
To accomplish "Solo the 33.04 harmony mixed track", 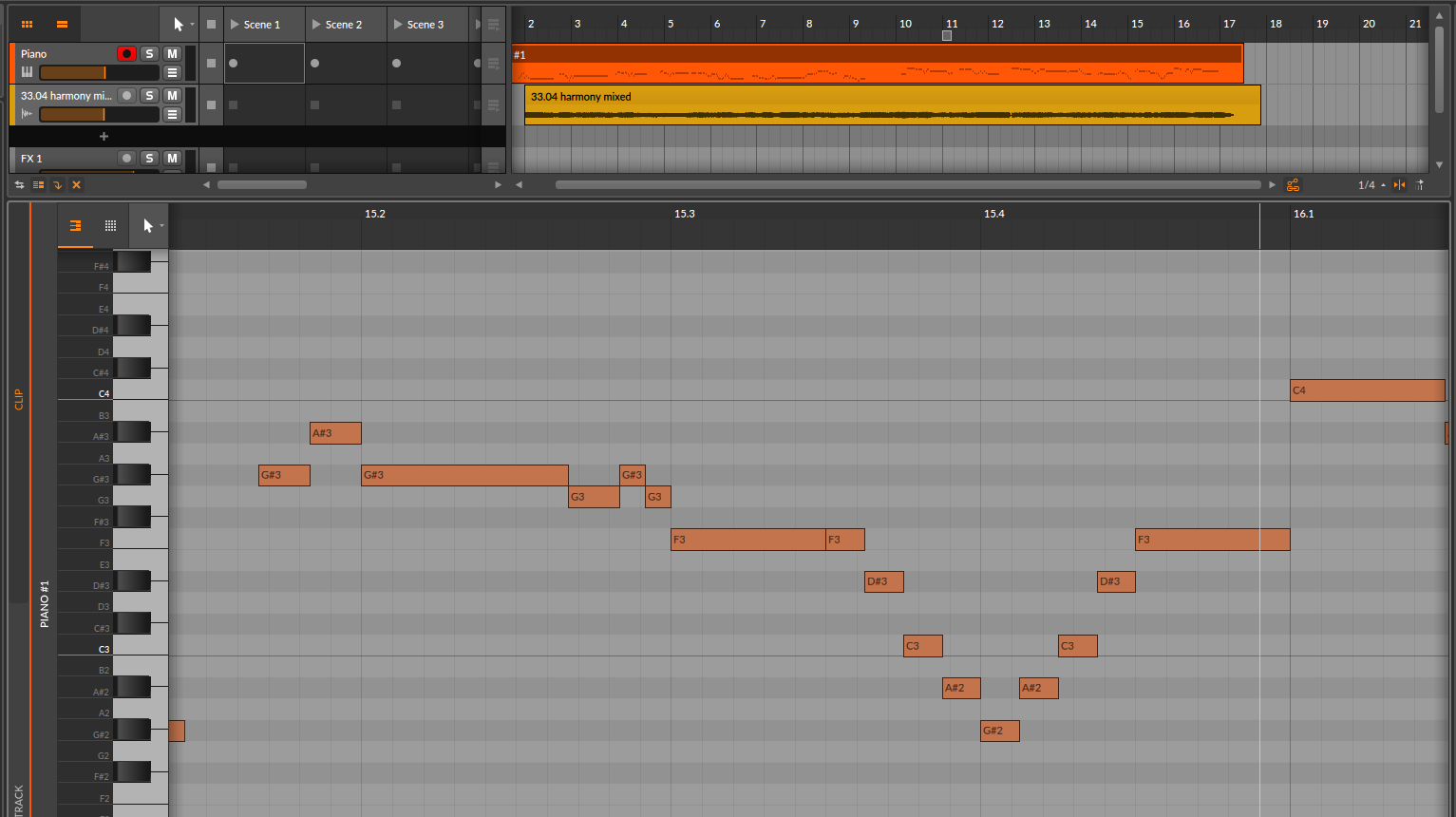I will point(149,96).
